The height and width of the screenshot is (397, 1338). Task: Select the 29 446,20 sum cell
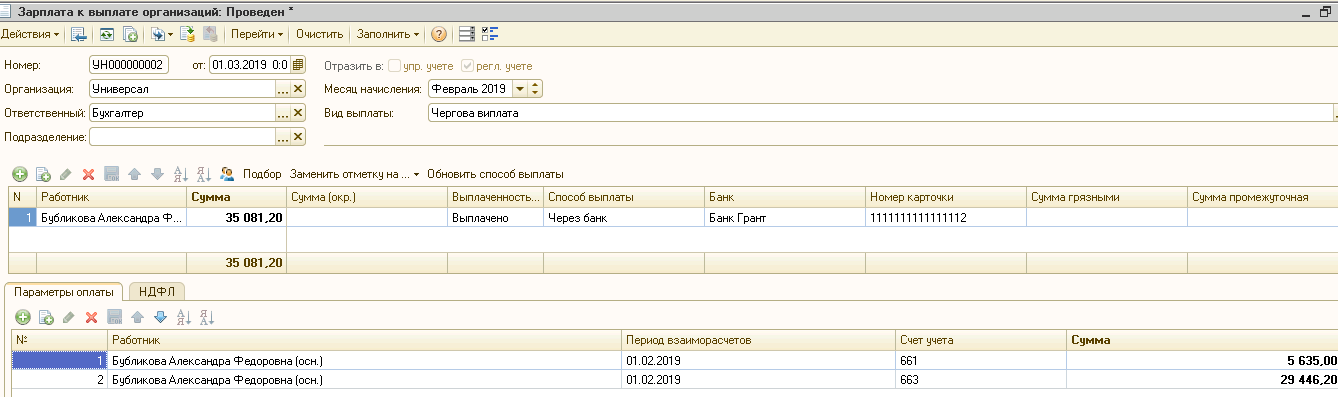1203,380
